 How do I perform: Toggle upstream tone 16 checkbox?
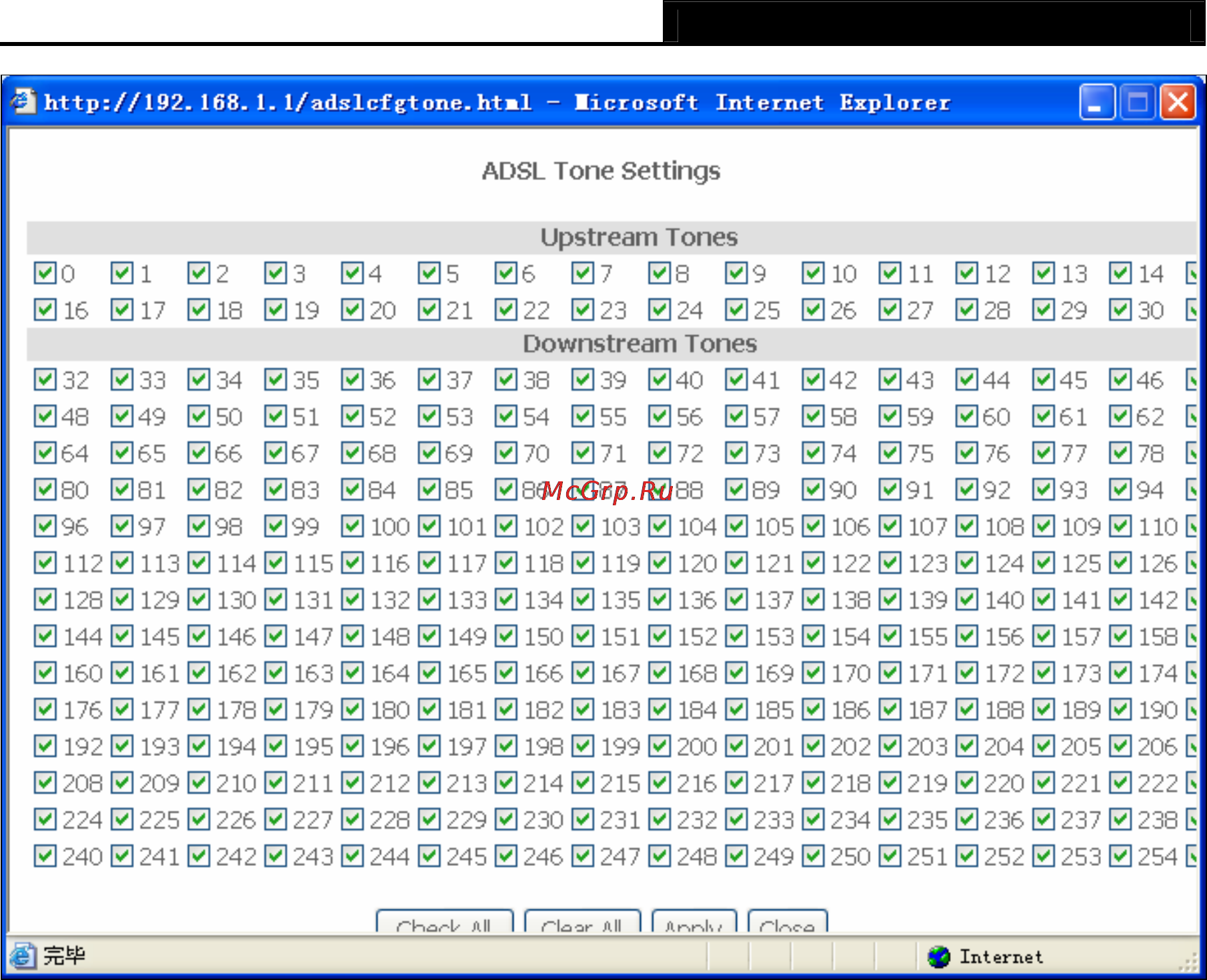(45, 309)
